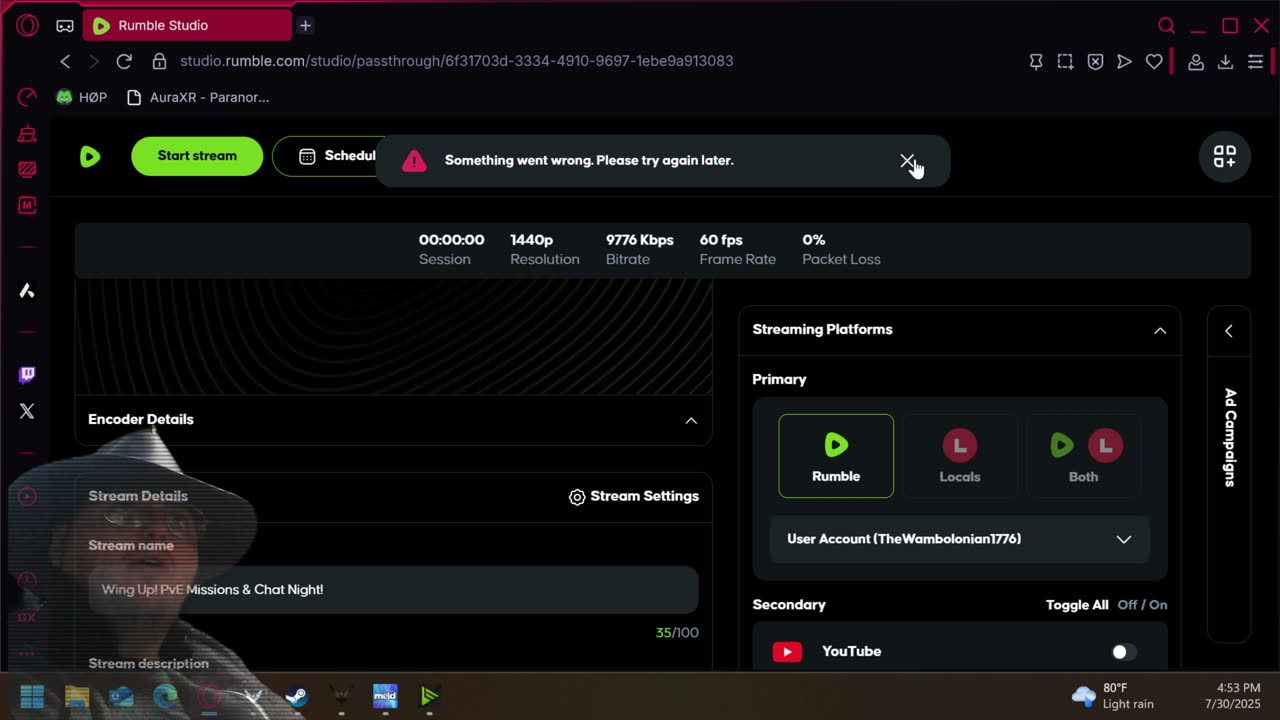This screenshot has height=720, width=1280.
Task: Click Toggle All Off / On
Action: point(1106,605)
